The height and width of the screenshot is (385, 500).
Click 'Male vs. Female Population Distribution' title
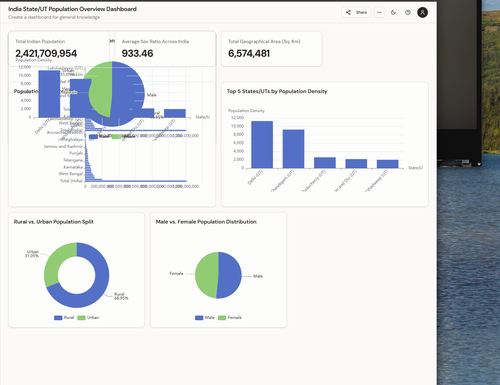coord(206,222)
